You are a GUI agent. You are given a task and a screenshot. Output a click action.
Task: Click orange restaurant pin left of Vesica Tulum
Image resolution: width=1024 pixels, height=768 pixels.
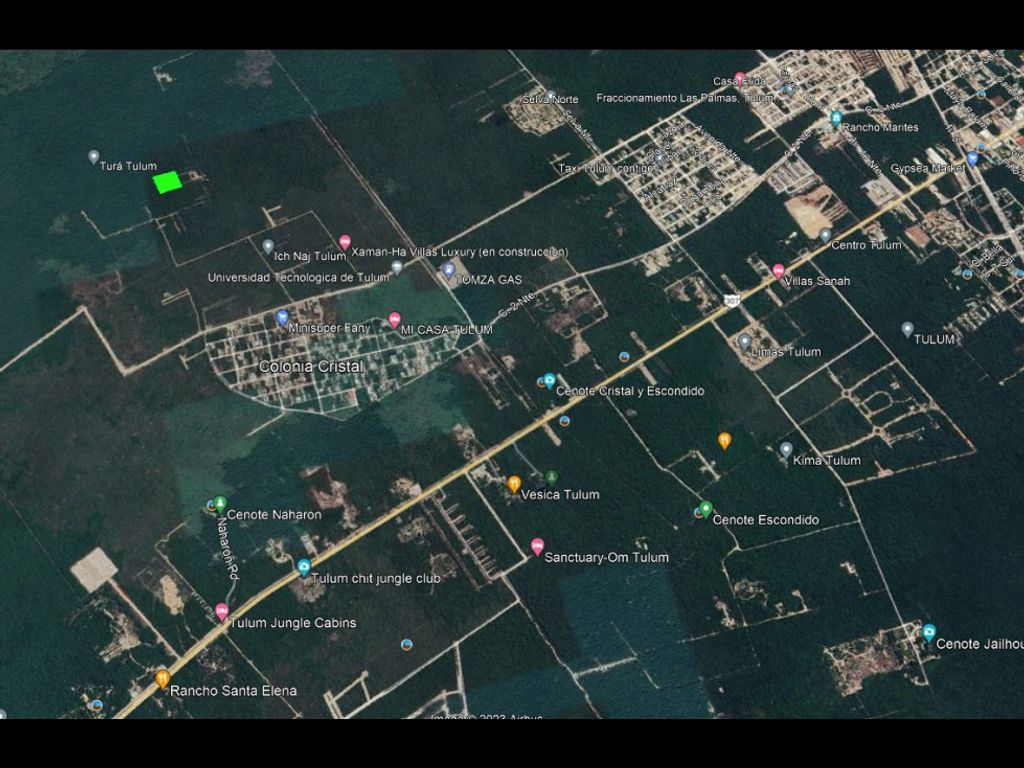point(514,484)
